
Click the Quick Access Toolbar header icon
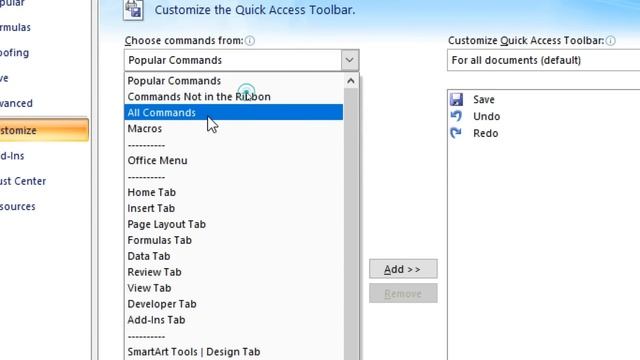tap(133, 10)
